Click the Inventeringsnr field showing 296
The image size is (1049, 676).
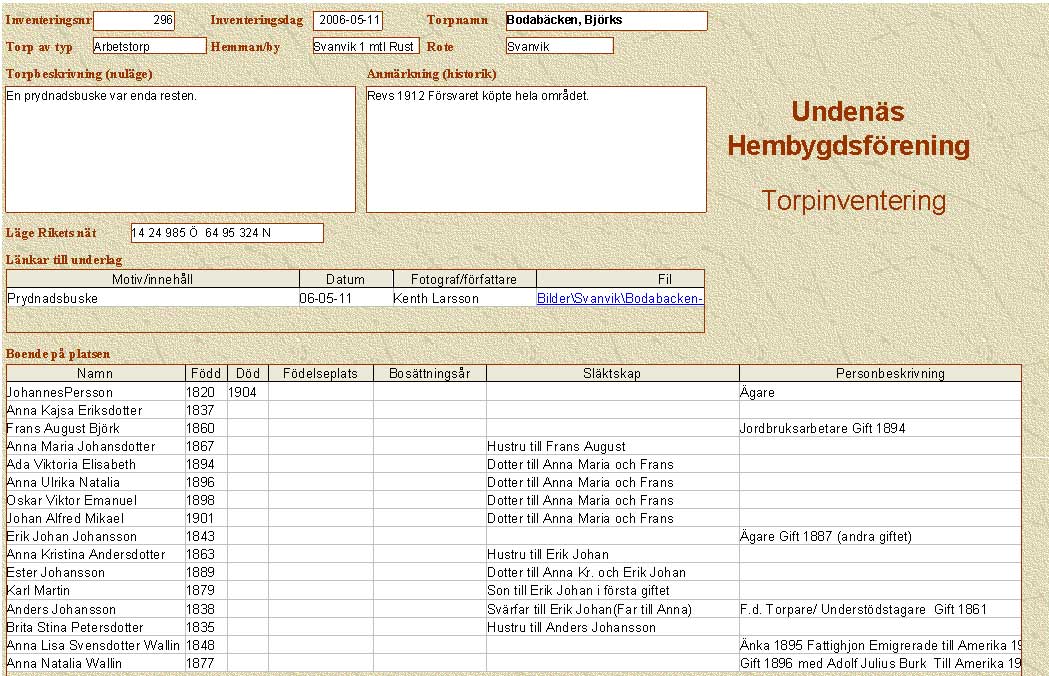(x=134, y=20)
